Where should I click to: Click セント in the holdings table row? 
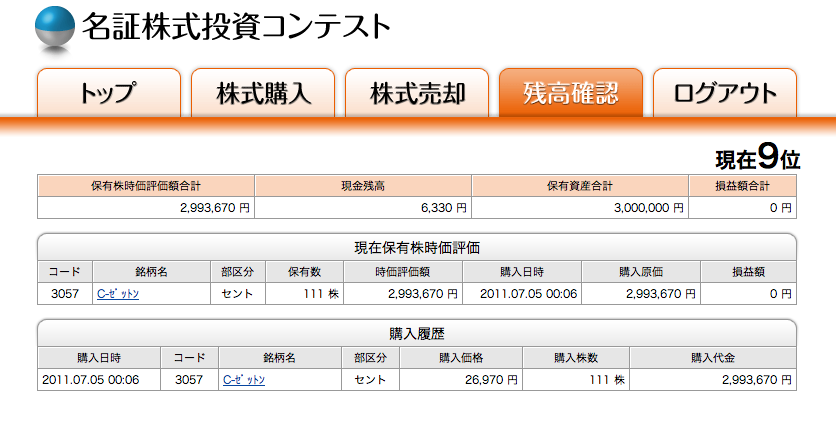238,294
